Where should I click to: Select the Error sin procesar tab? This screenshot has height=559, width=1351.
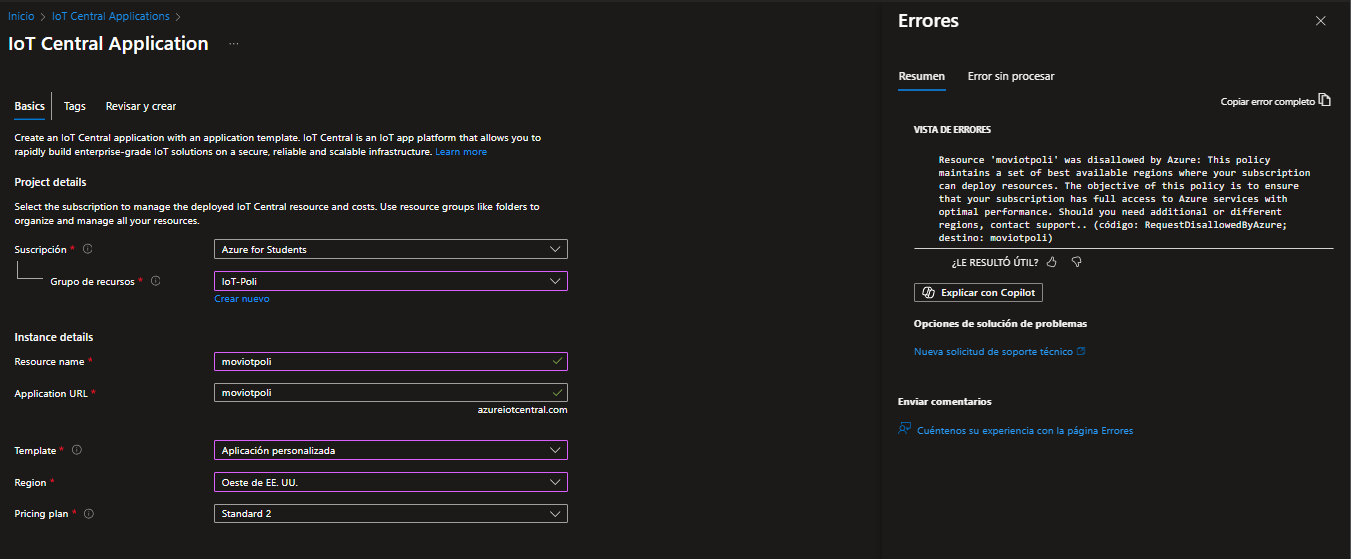[1011, 76]
